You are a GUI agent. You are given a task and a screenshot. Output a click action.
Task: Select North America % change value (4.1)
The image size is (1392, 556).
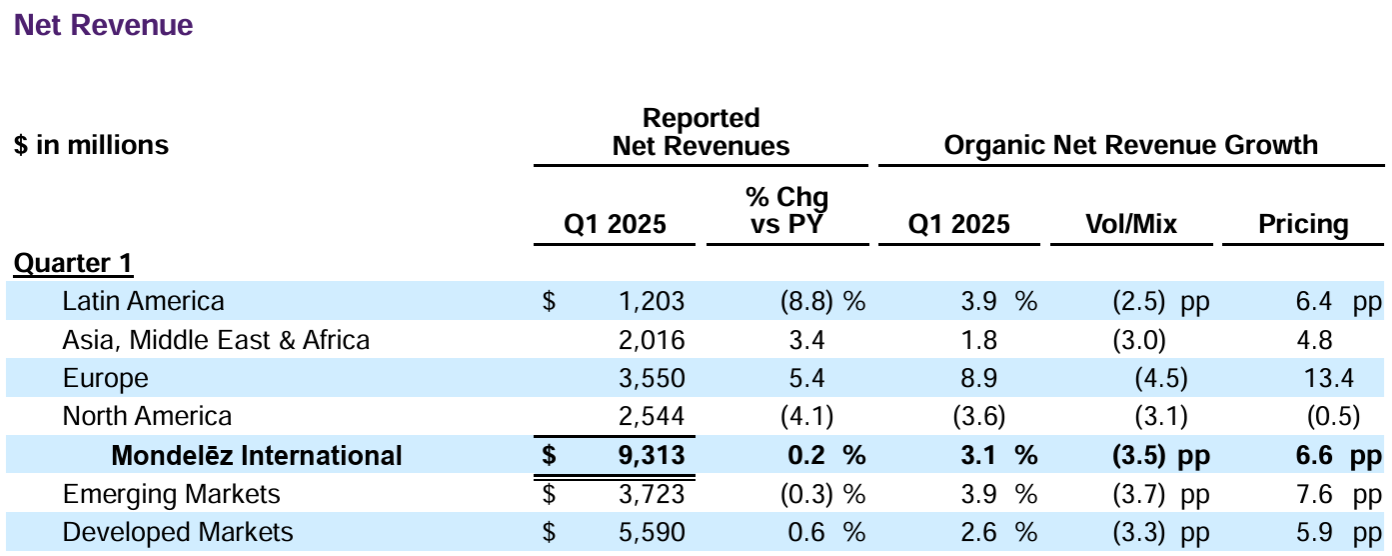pyautogui.click(x=806, y=416)
